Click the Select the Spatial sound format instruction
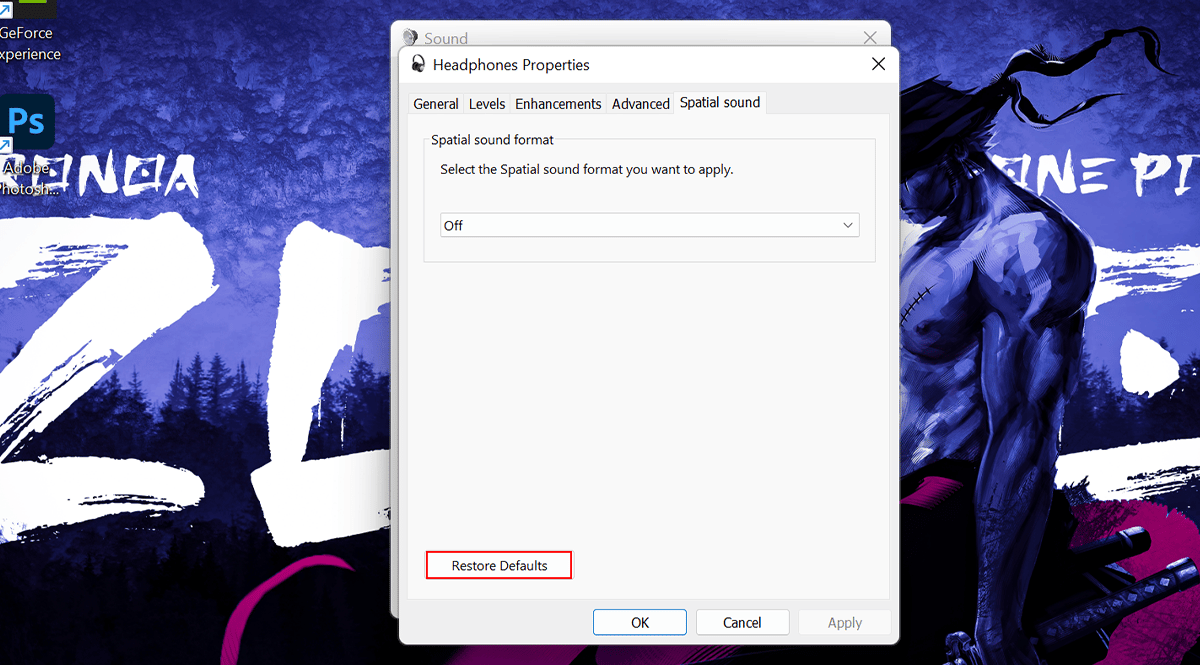 point(587,169)
